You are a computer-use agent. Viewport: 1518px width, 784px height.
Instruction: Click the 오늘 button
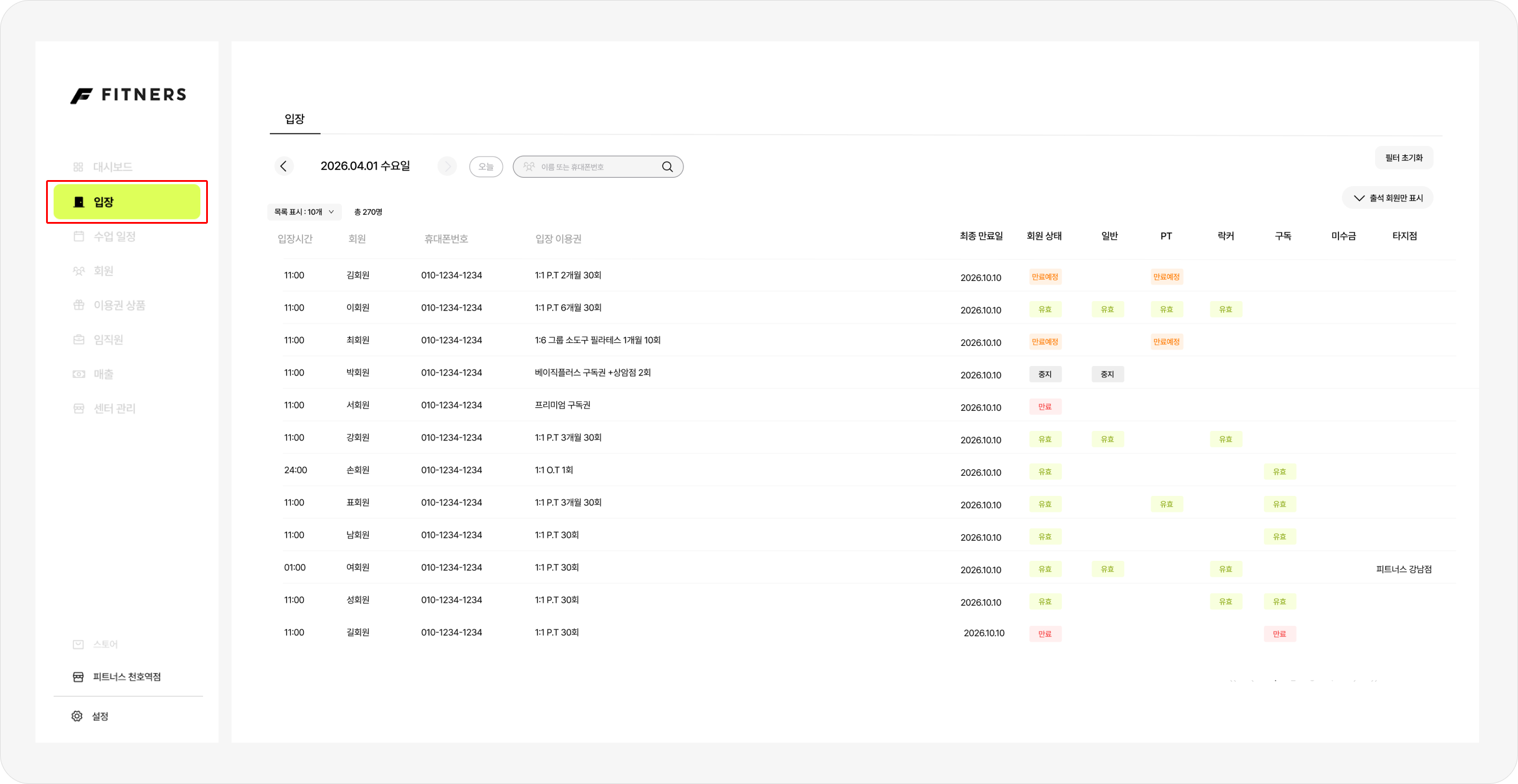click(486, 167)
